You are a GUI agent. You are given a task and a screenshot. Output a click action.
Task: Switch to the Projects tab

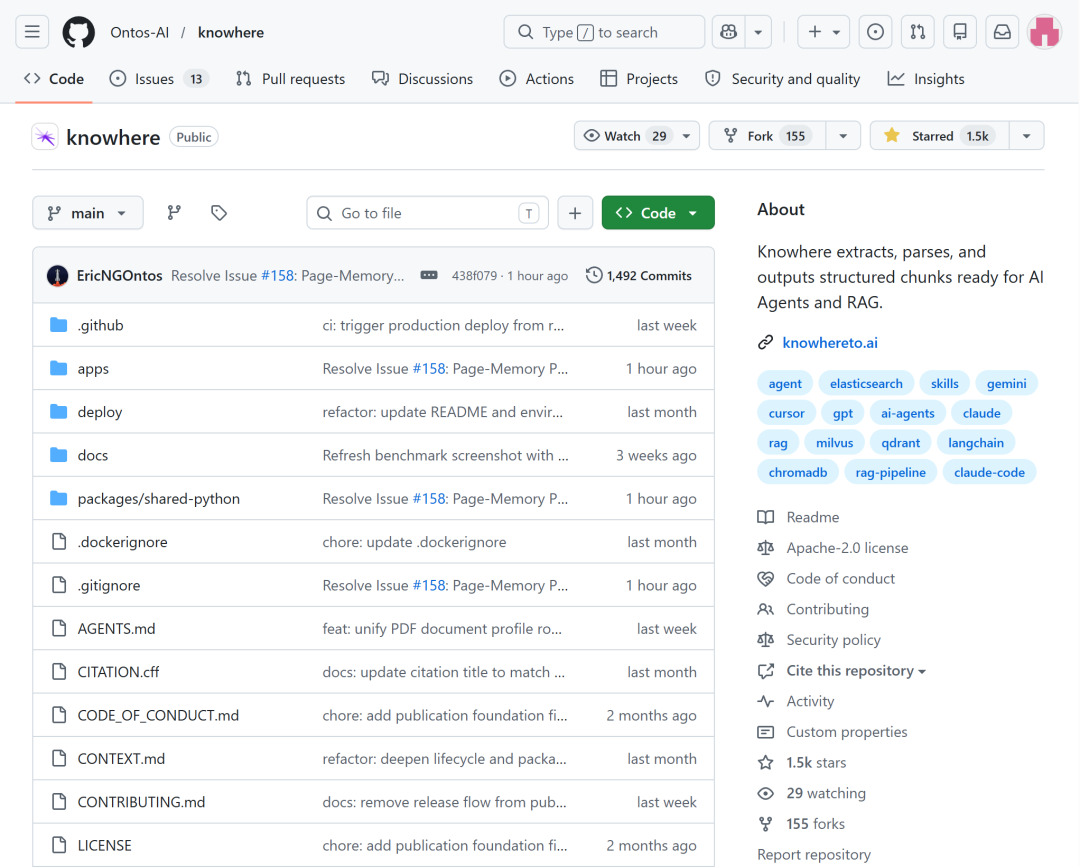point(638,79)
